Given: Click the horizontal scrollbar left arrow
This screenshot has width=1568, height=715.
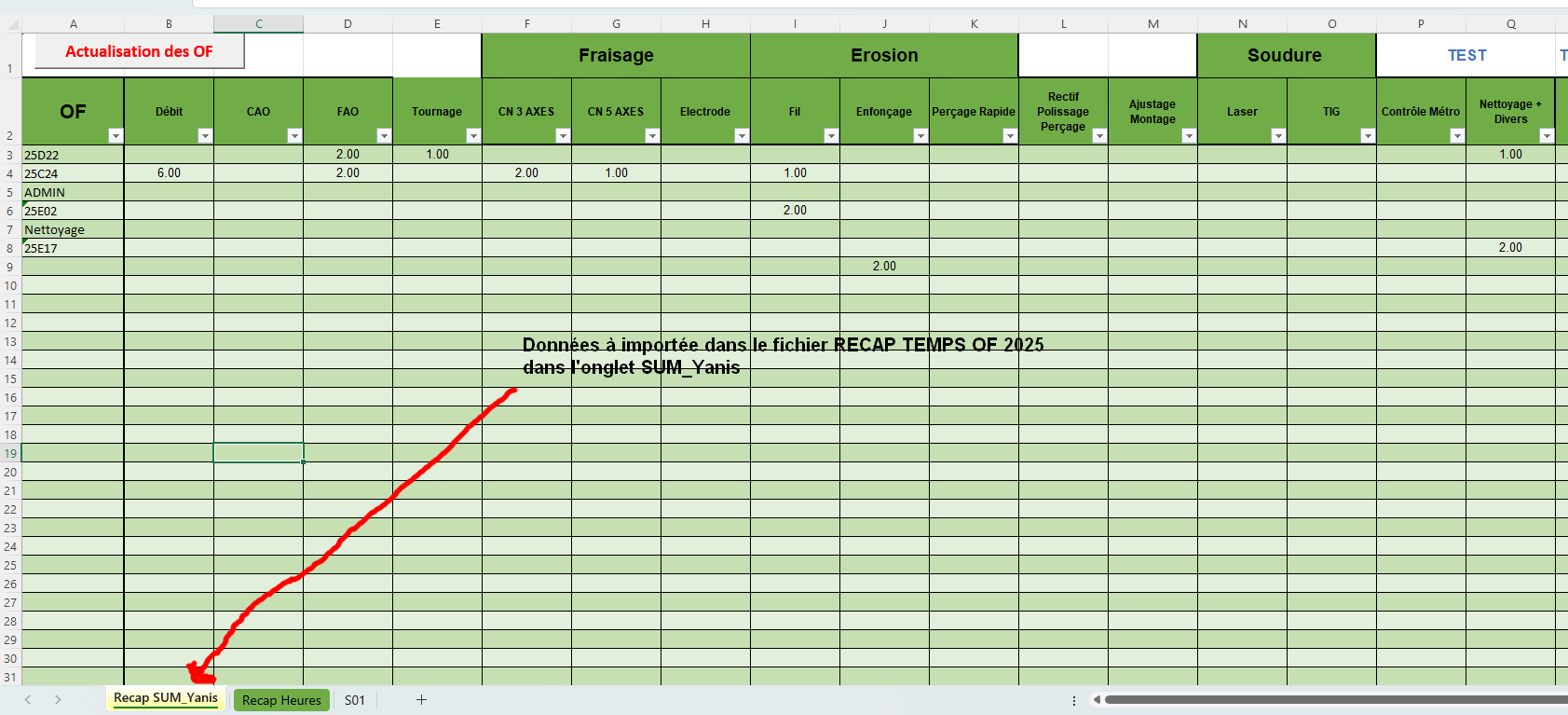Looking at the screenshot, I should tap(1097, 700).
